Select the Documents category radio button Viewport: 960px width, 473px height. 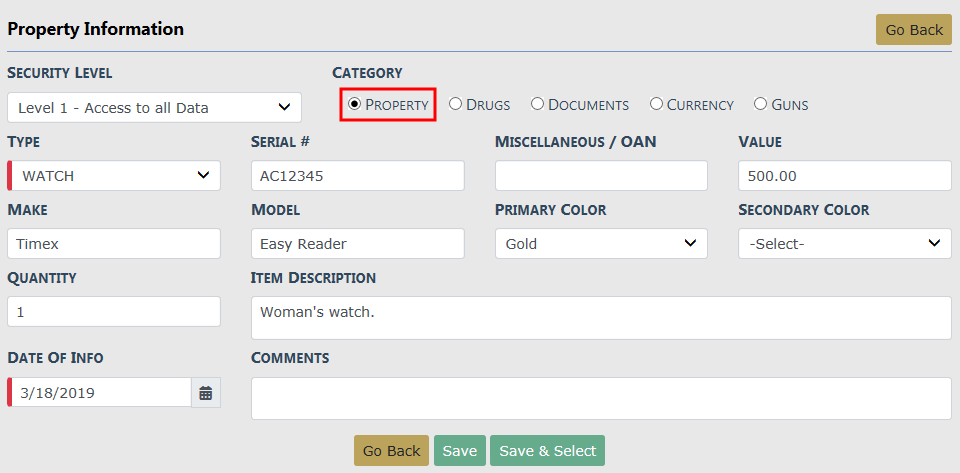(x=537, y=104)
